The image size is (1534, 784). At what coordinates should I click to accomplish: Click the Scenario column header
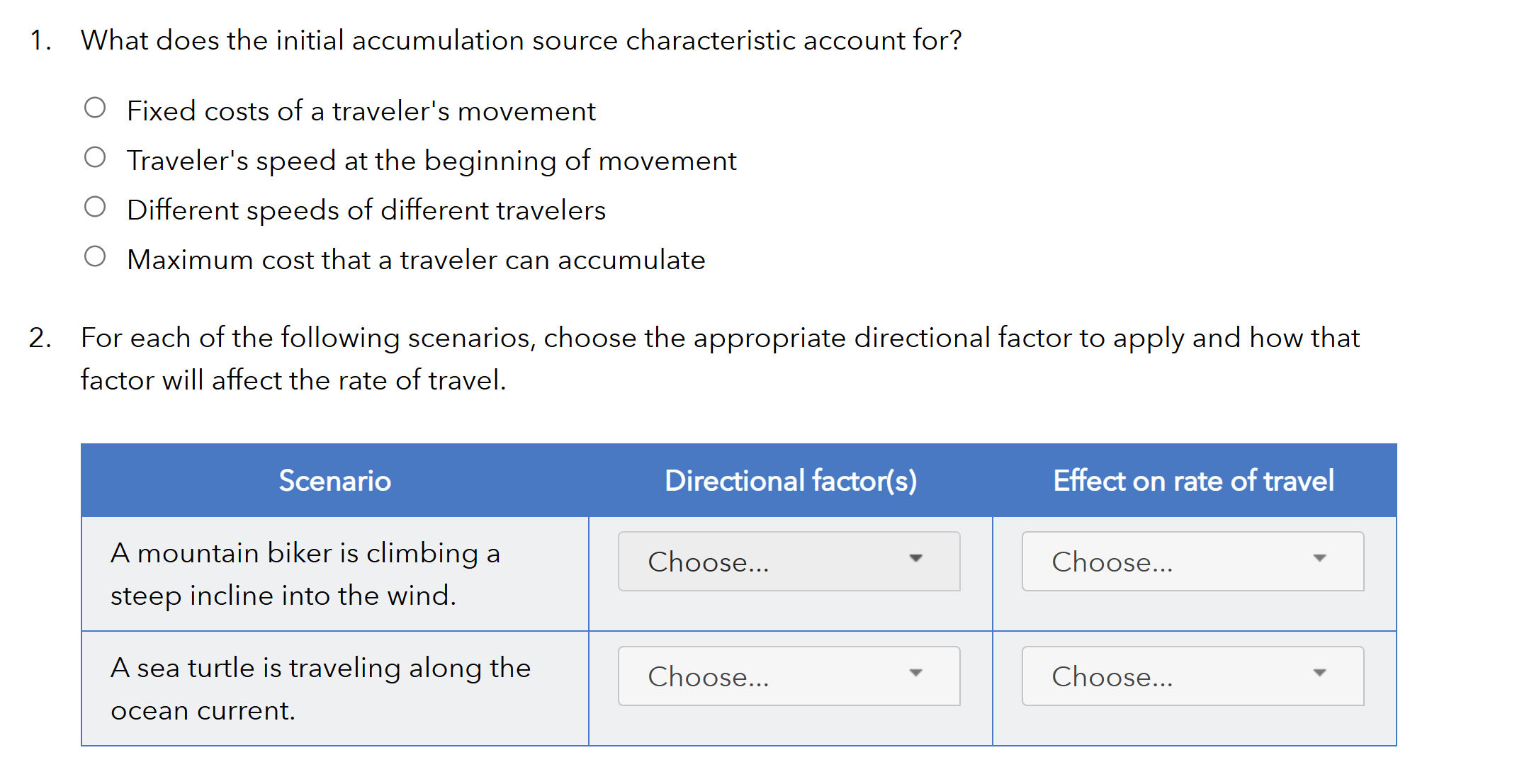[334, 480]
